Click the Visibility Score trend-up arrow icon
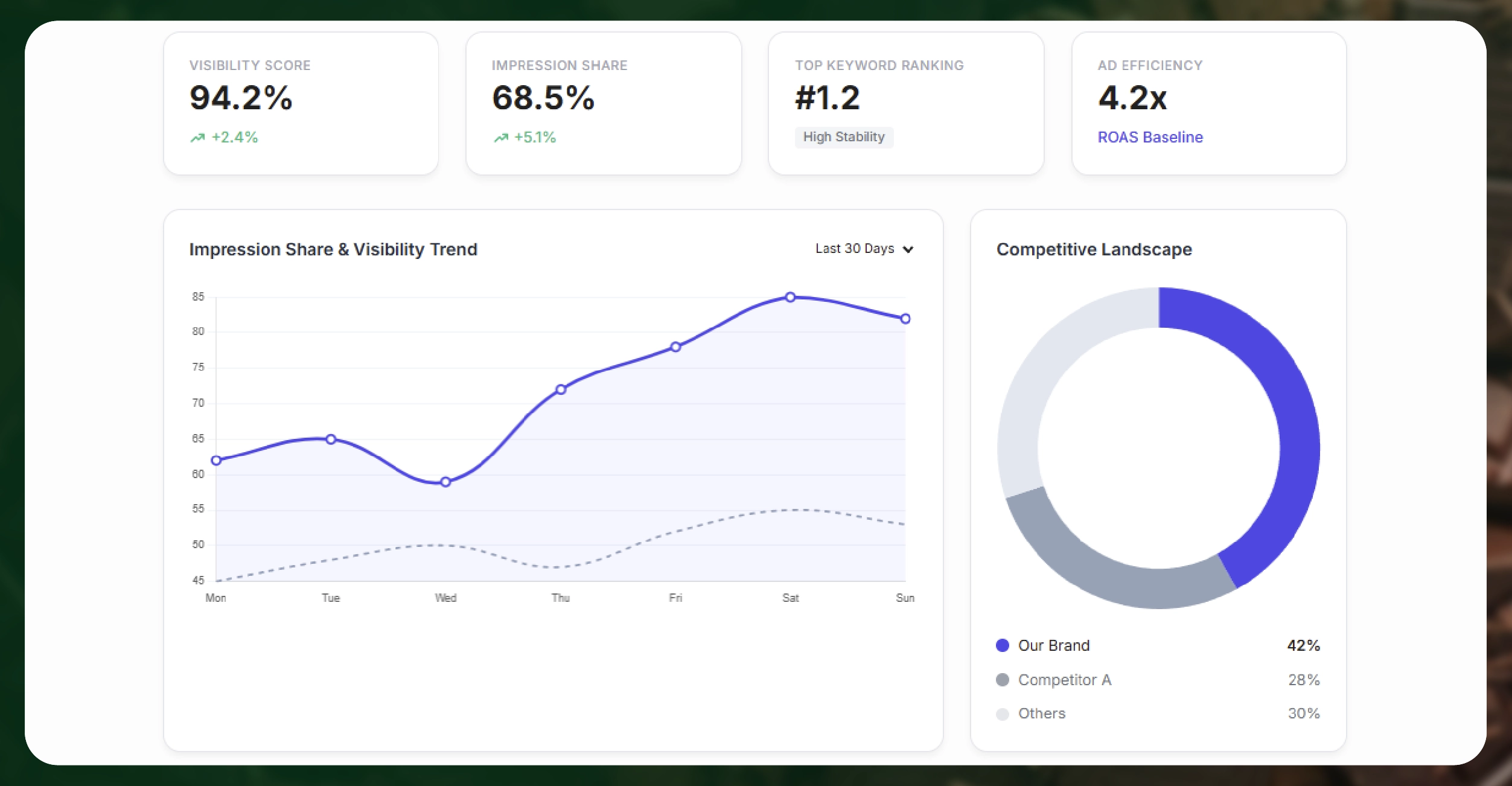Viewport: 1512px width, 786px height. pos(197,138)
